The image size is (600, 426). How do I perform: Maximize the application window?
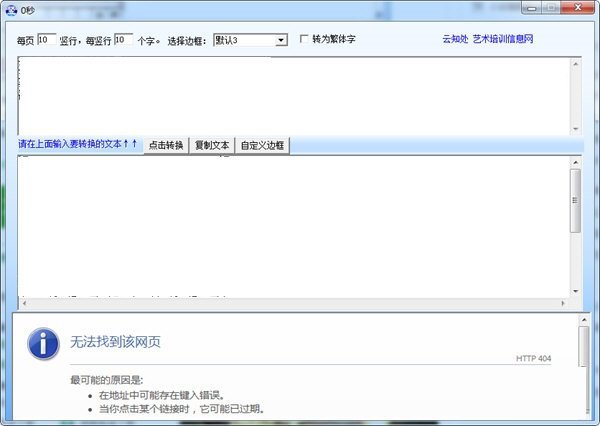pos(550,11)
